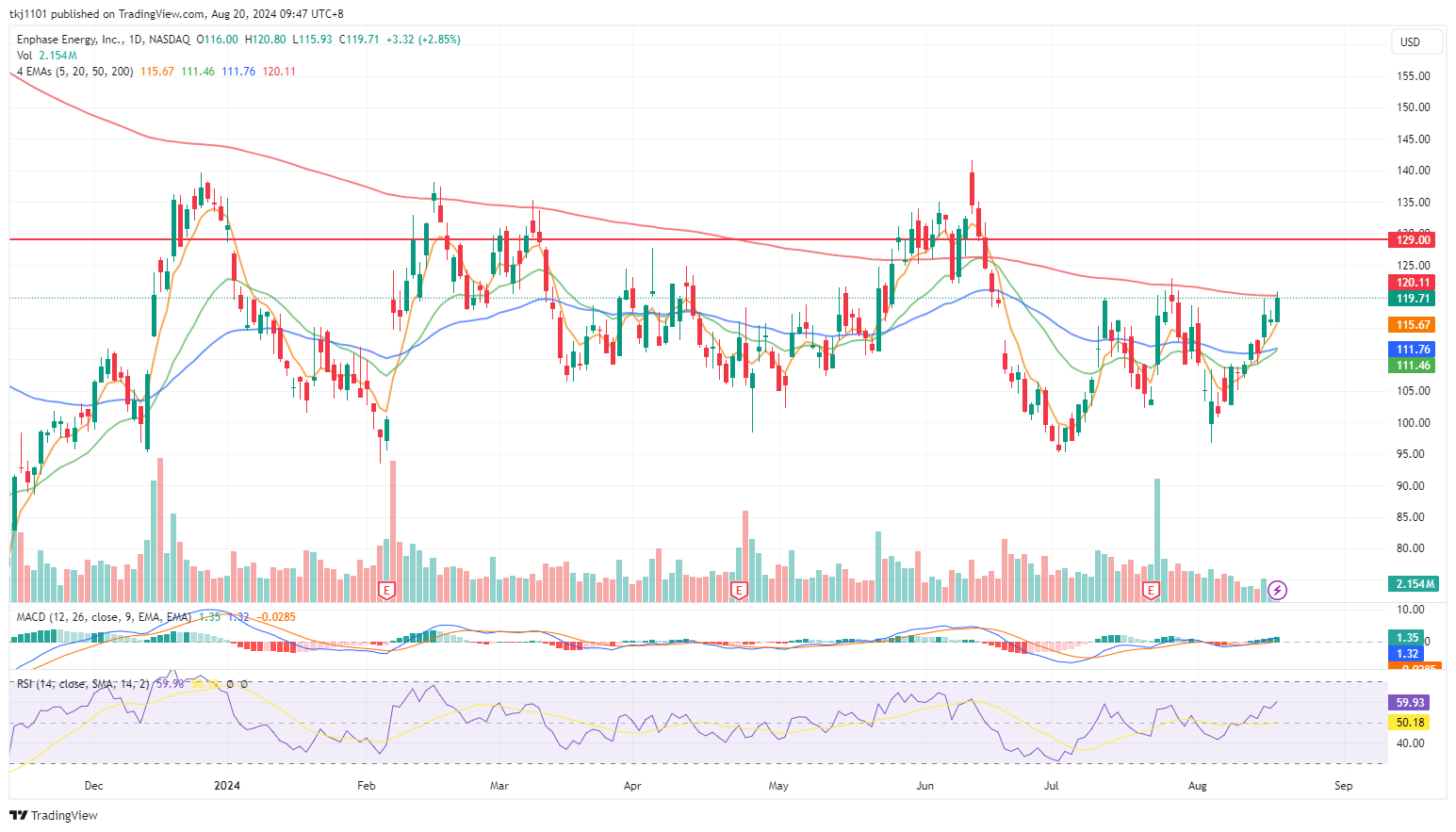The width and height of the screenshot is (1456, 832).
Task: Select the red horizontal line at 129.00
Action: pyautogui.click(x=697, y=239)
